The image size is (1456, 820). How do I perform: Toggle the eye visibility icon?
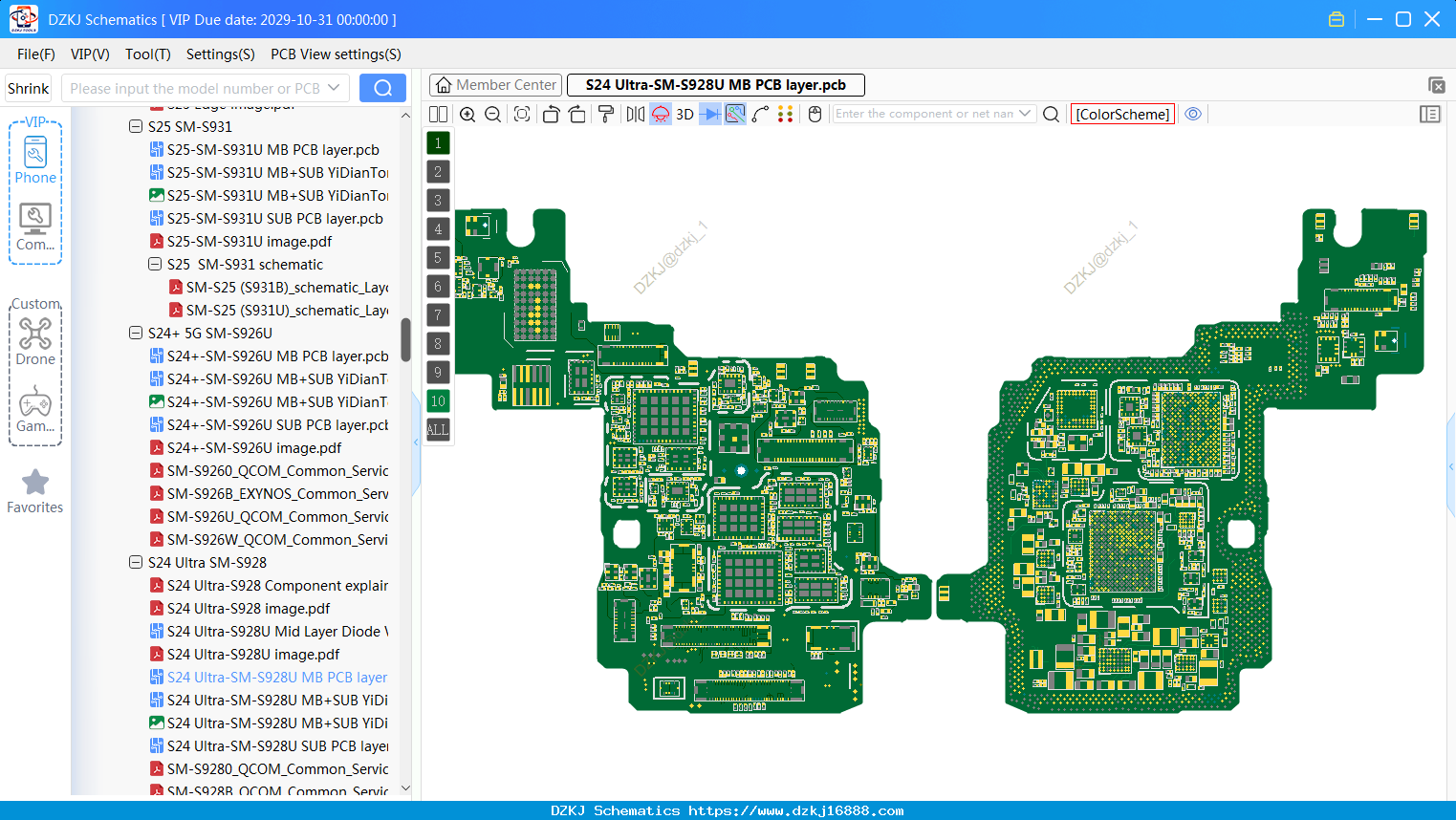[x=1193, y=114]
